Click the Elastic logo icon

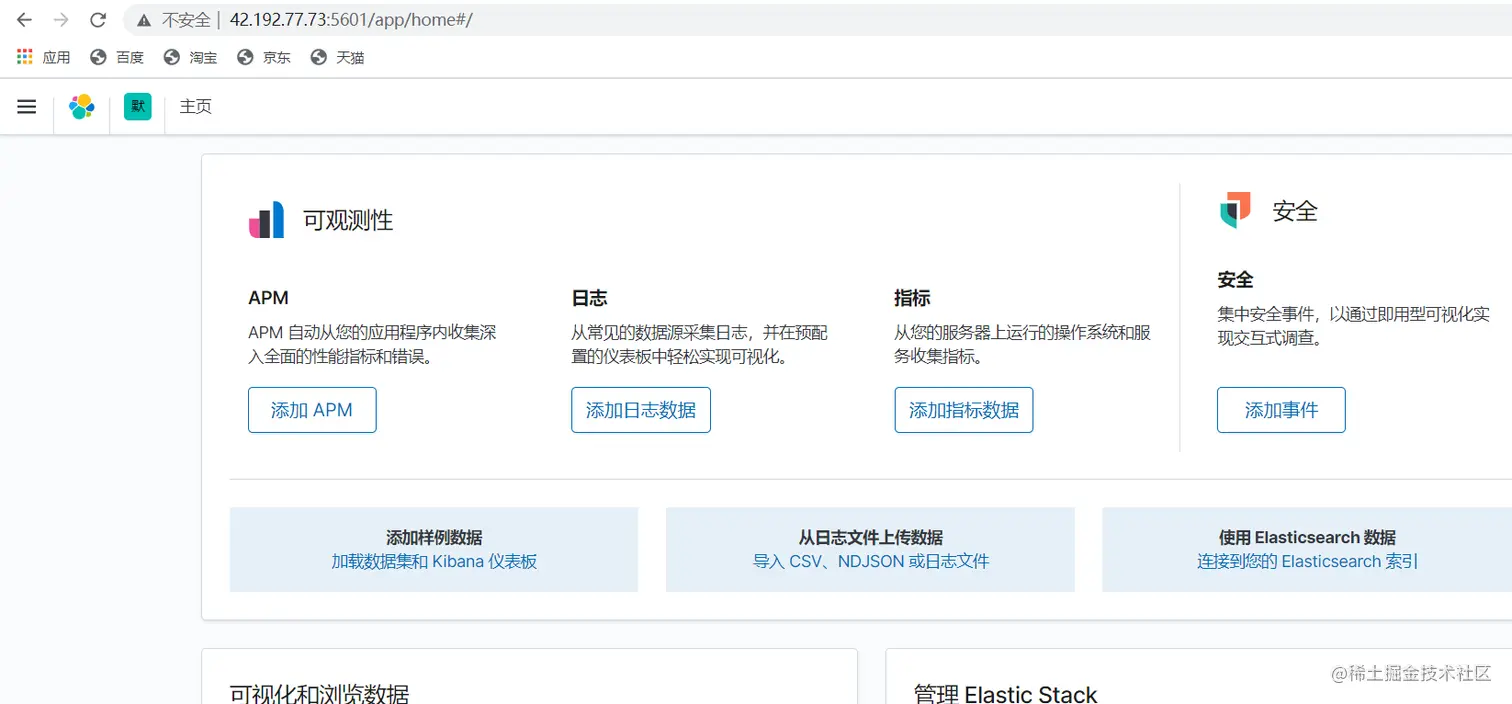[x=82, y=106]
